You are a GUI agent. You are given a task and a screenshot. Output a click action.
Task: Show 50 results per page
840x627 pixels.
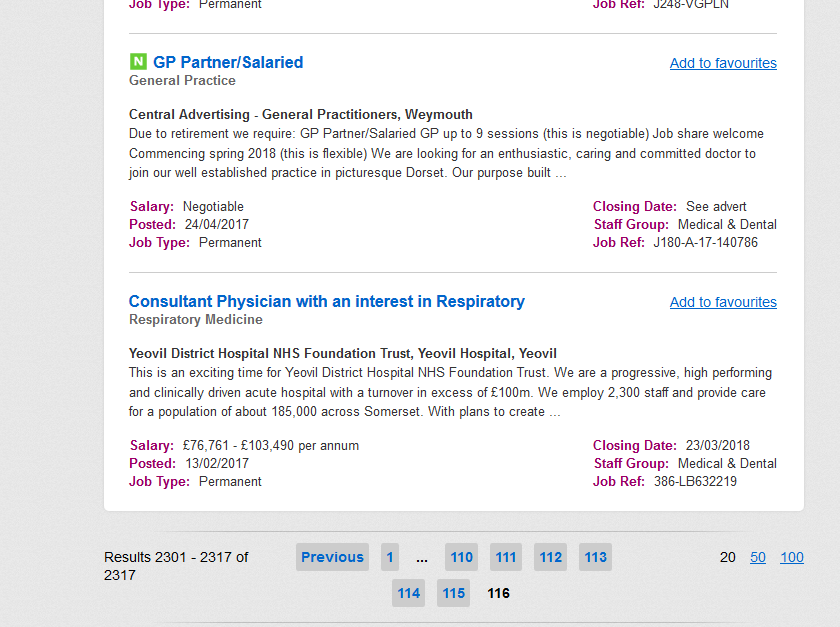pos(758,557)
